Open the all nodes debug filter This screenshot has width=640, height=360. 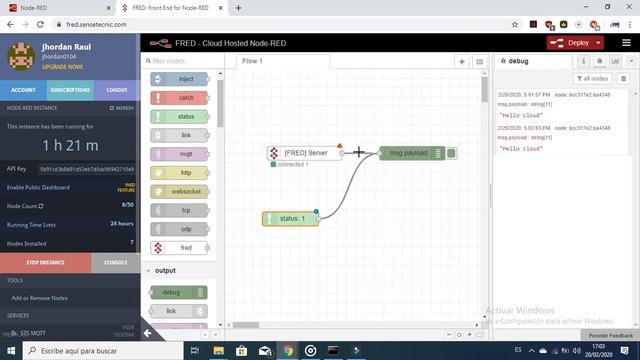pos(593,78)
